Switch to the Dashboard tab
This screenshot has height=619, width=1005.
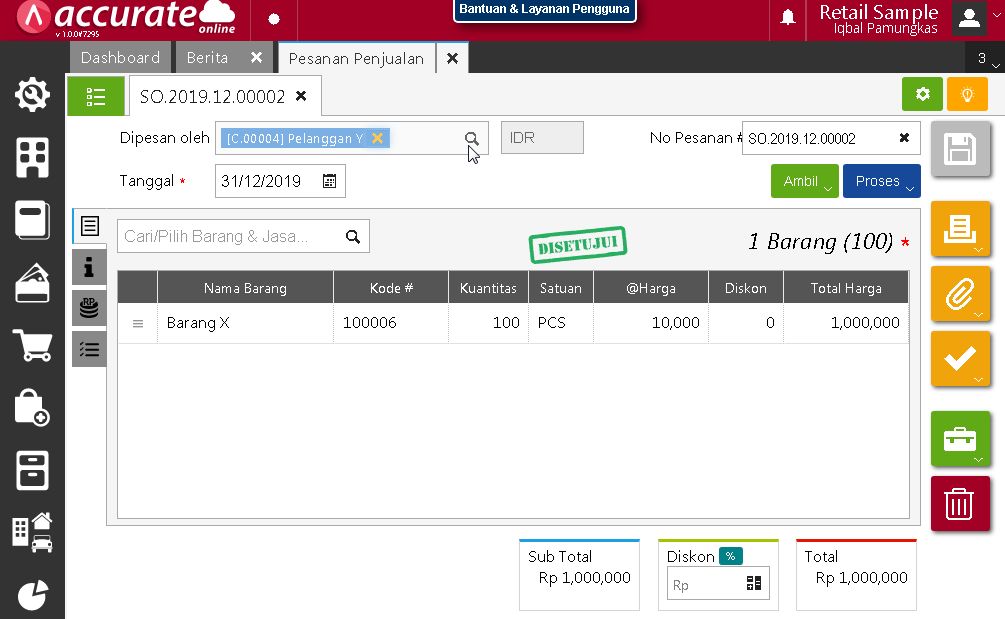[x=120, y=58]
